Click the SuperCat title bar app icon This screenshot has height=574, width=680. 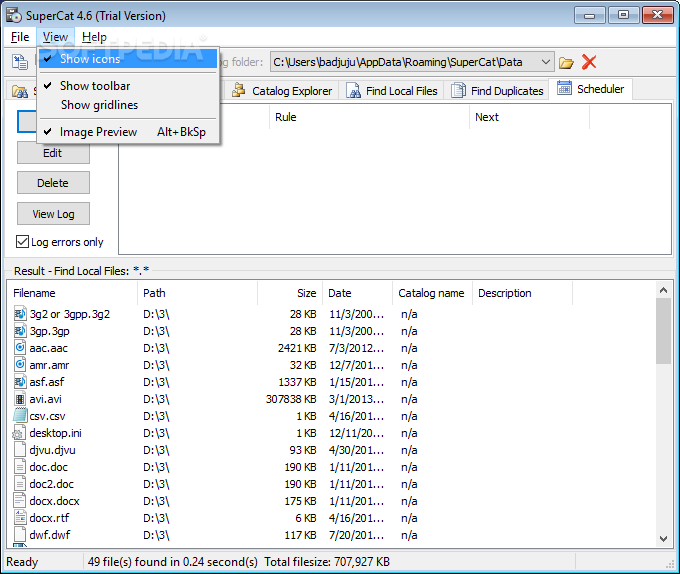point(13,15)
